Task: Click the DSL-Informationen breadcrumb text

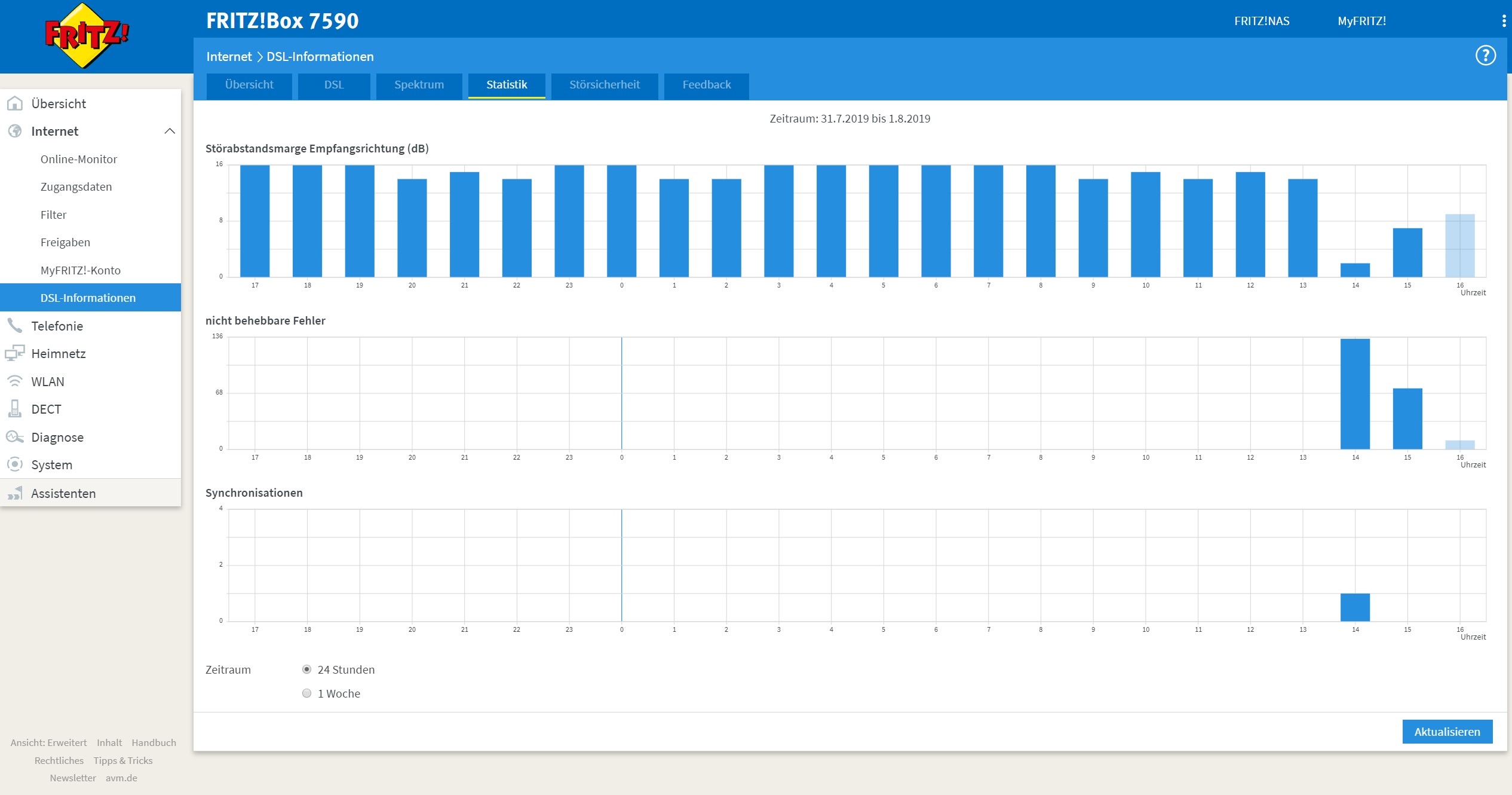Action: tap(320, 57)
